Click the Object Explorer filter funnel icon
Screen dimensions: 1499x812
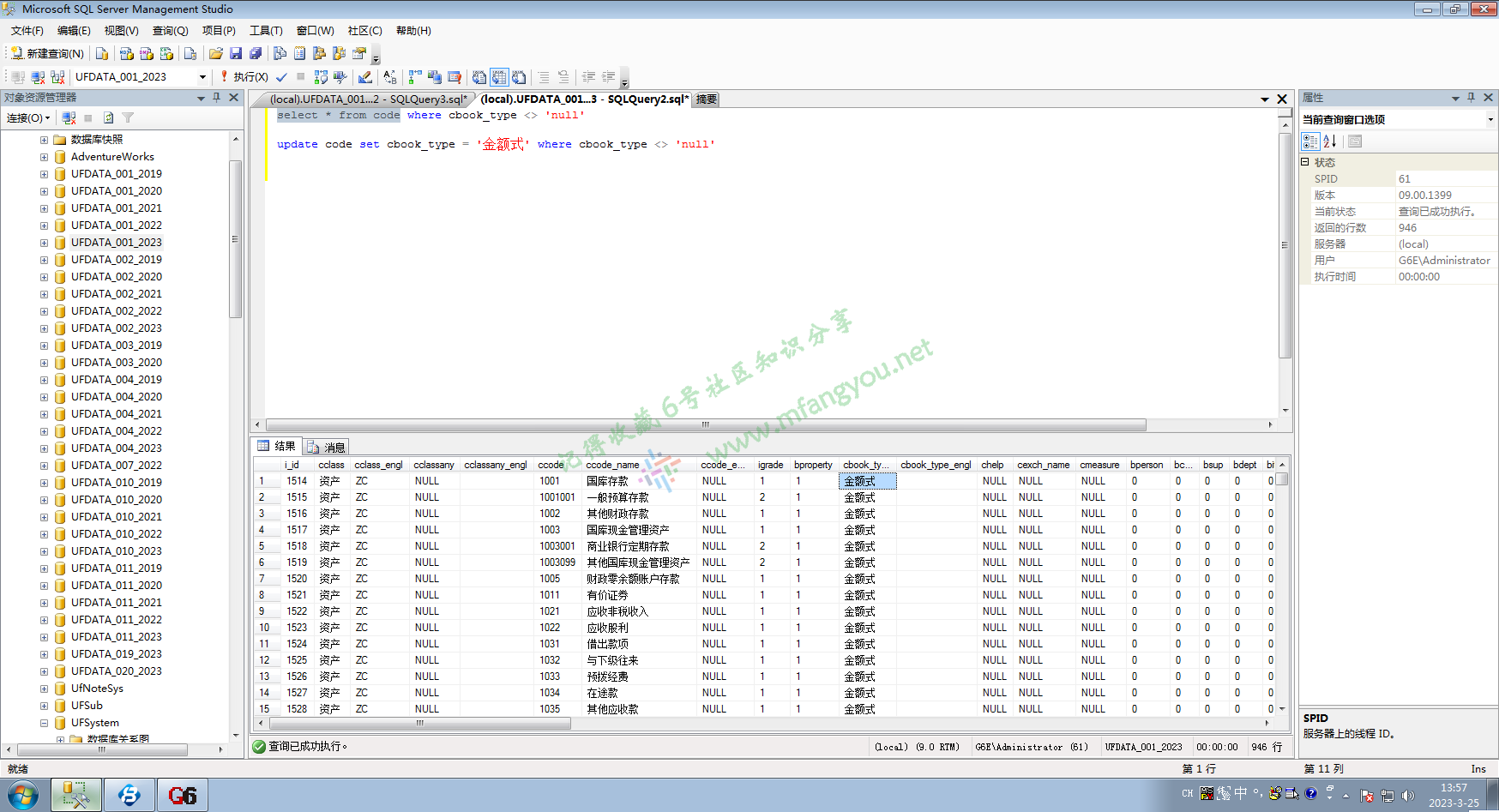pyautogui.click(x=128, y=117)
